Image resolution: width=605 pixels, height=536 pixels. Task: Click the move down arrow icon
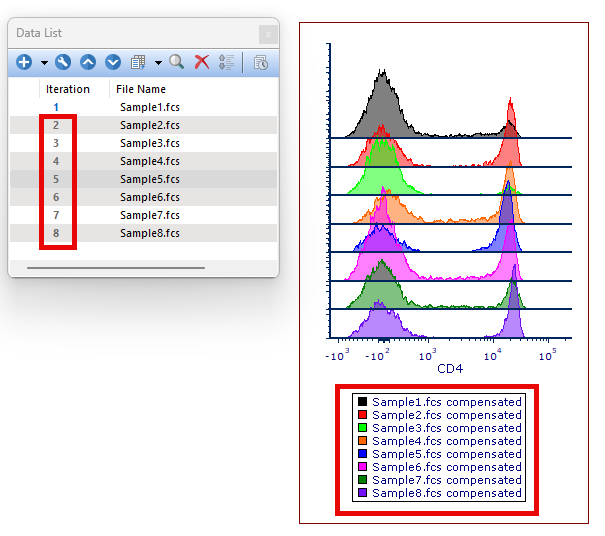[x=113, y=63]
